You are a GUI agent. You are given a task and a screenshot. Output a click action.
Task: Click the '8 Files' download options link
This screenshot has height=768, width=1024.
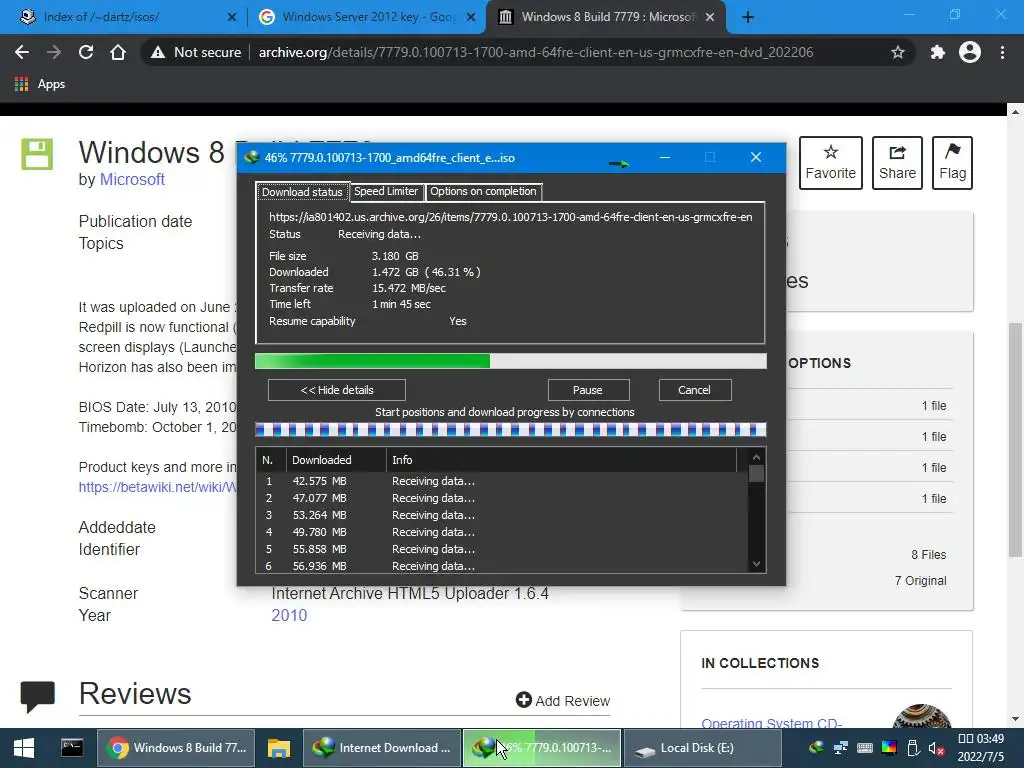(929, 554)
